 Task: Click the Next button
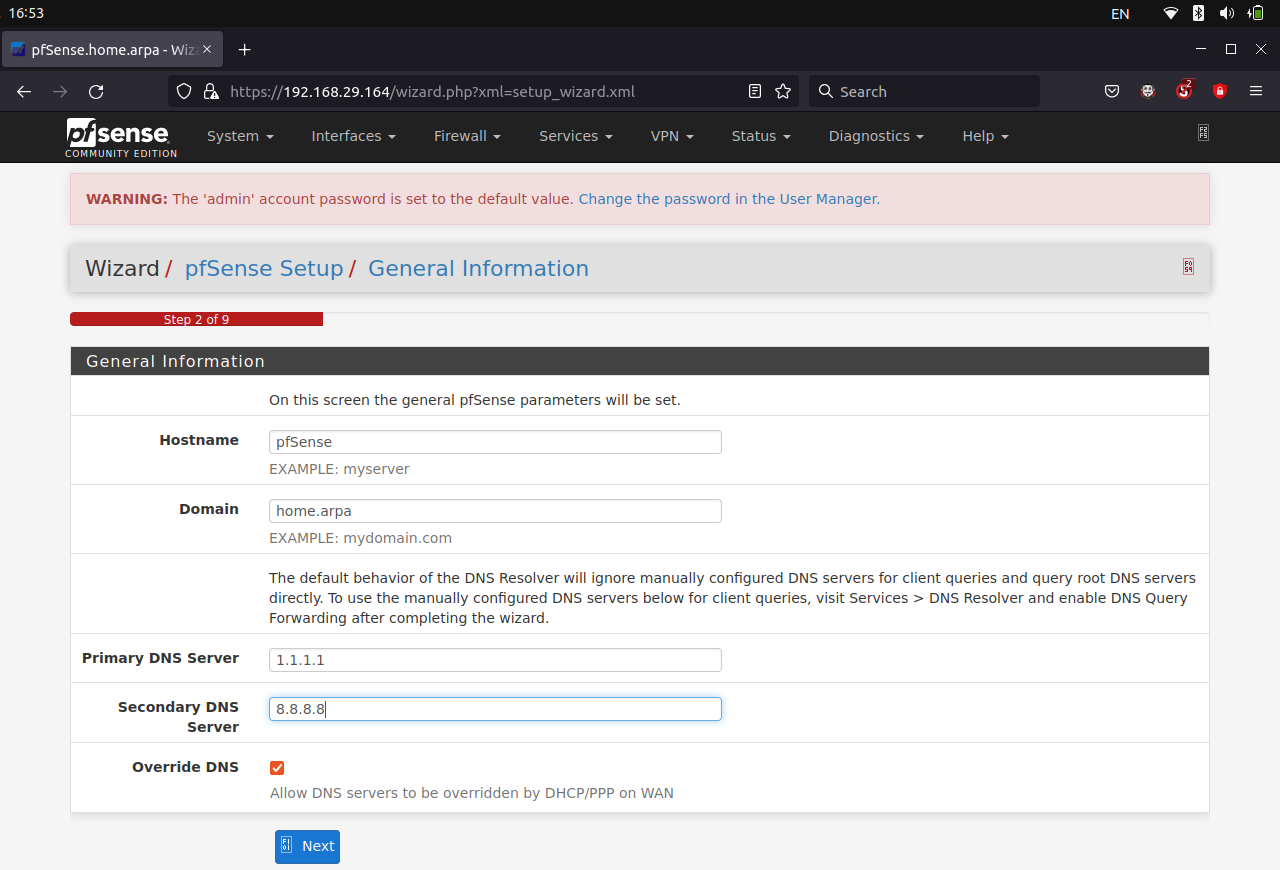307,846
